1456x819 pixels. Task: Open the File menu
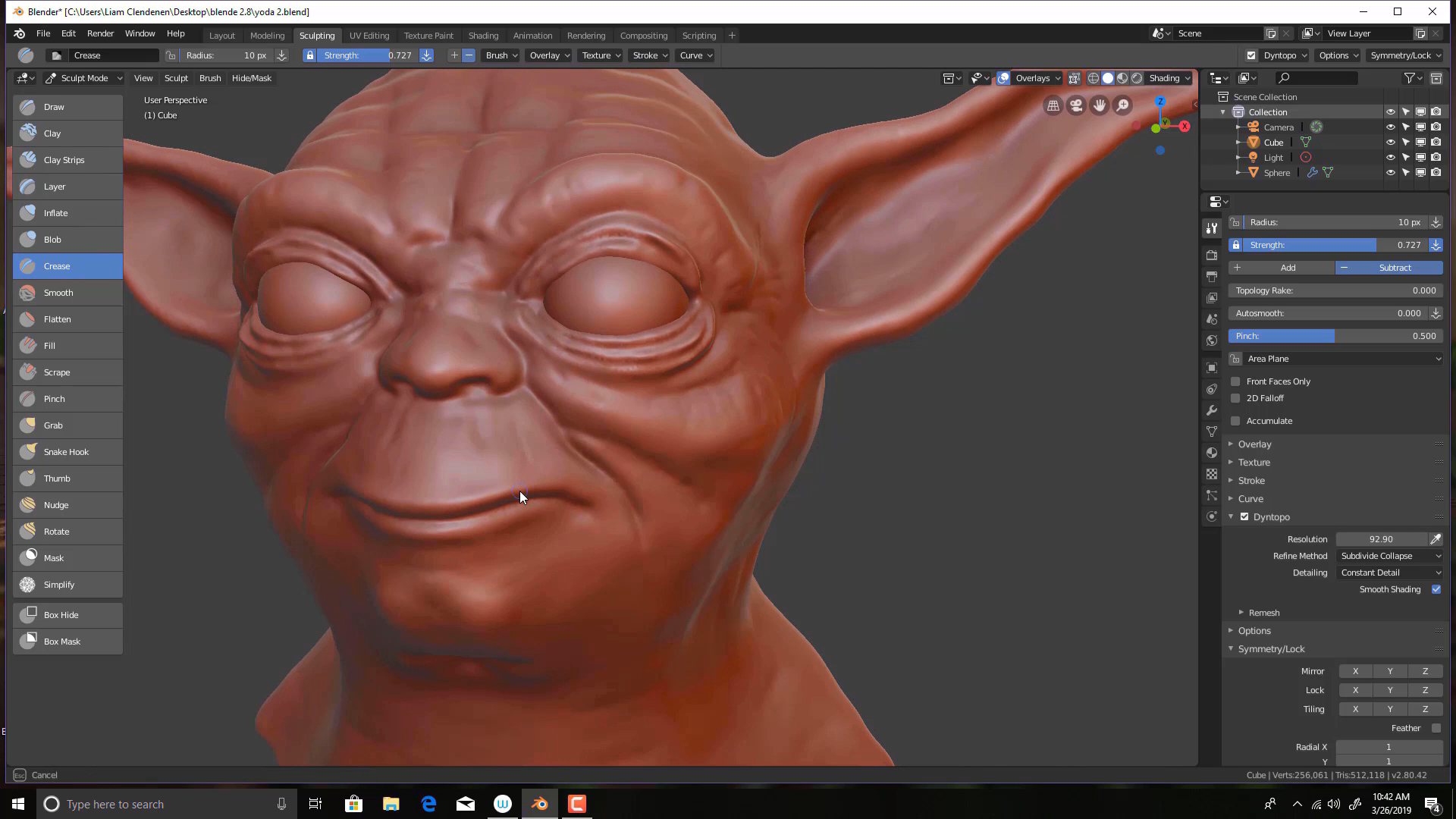coord(43,33)
